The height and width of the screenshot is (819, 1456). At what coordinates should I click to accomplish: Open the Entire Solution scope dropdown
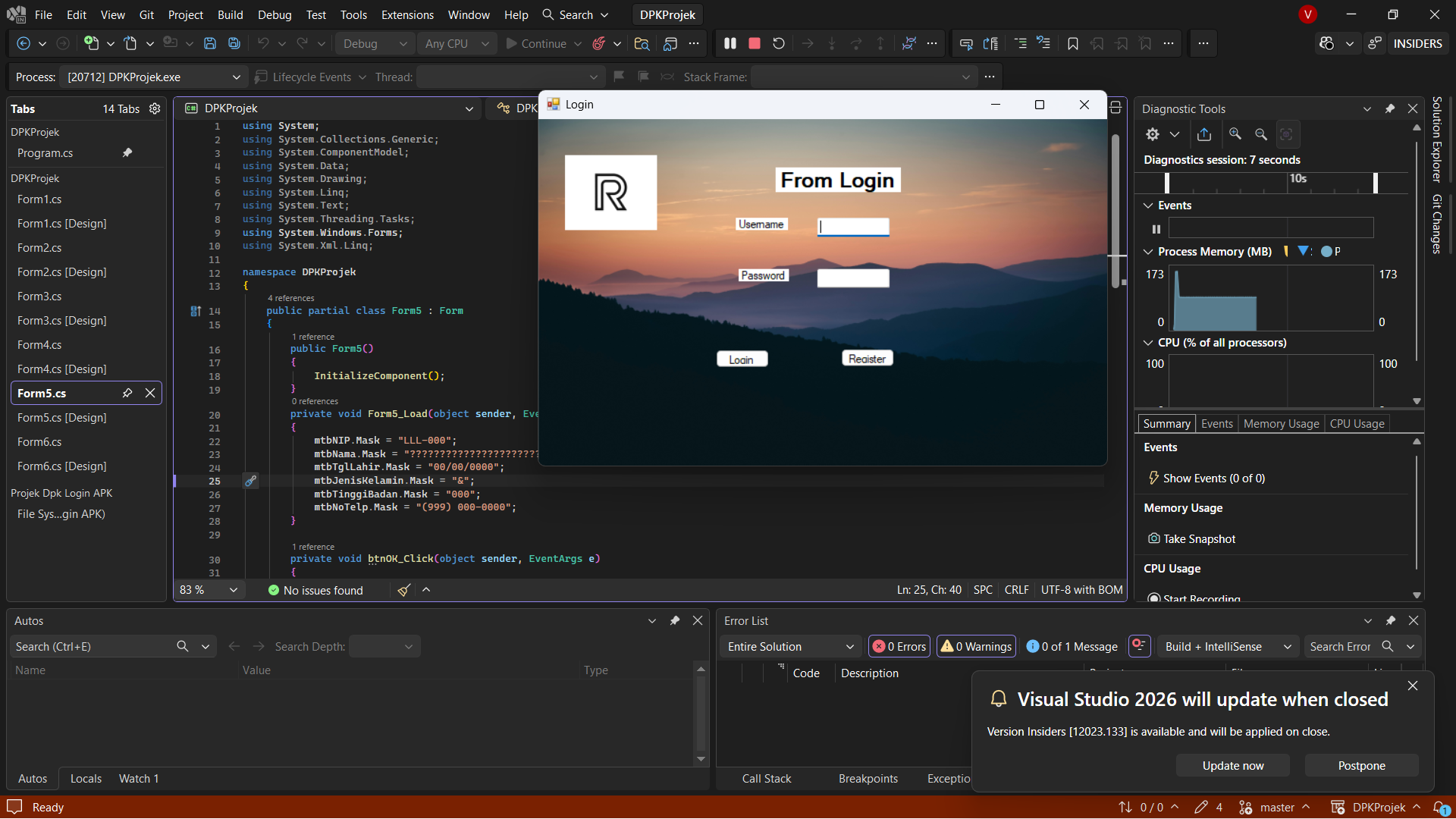coord(791,646)
